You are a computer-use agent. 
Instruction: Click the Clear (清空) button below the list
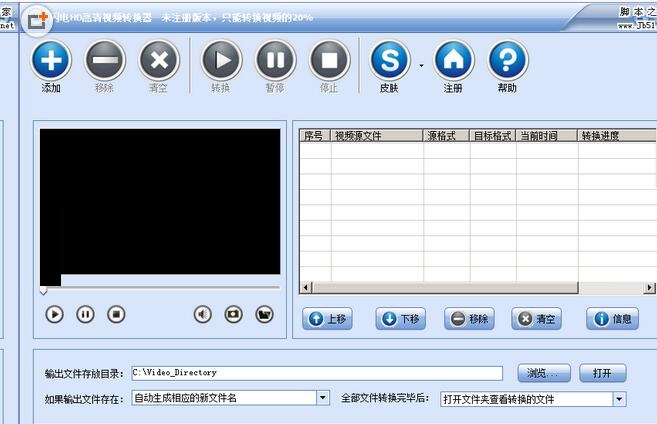[536, 319]
